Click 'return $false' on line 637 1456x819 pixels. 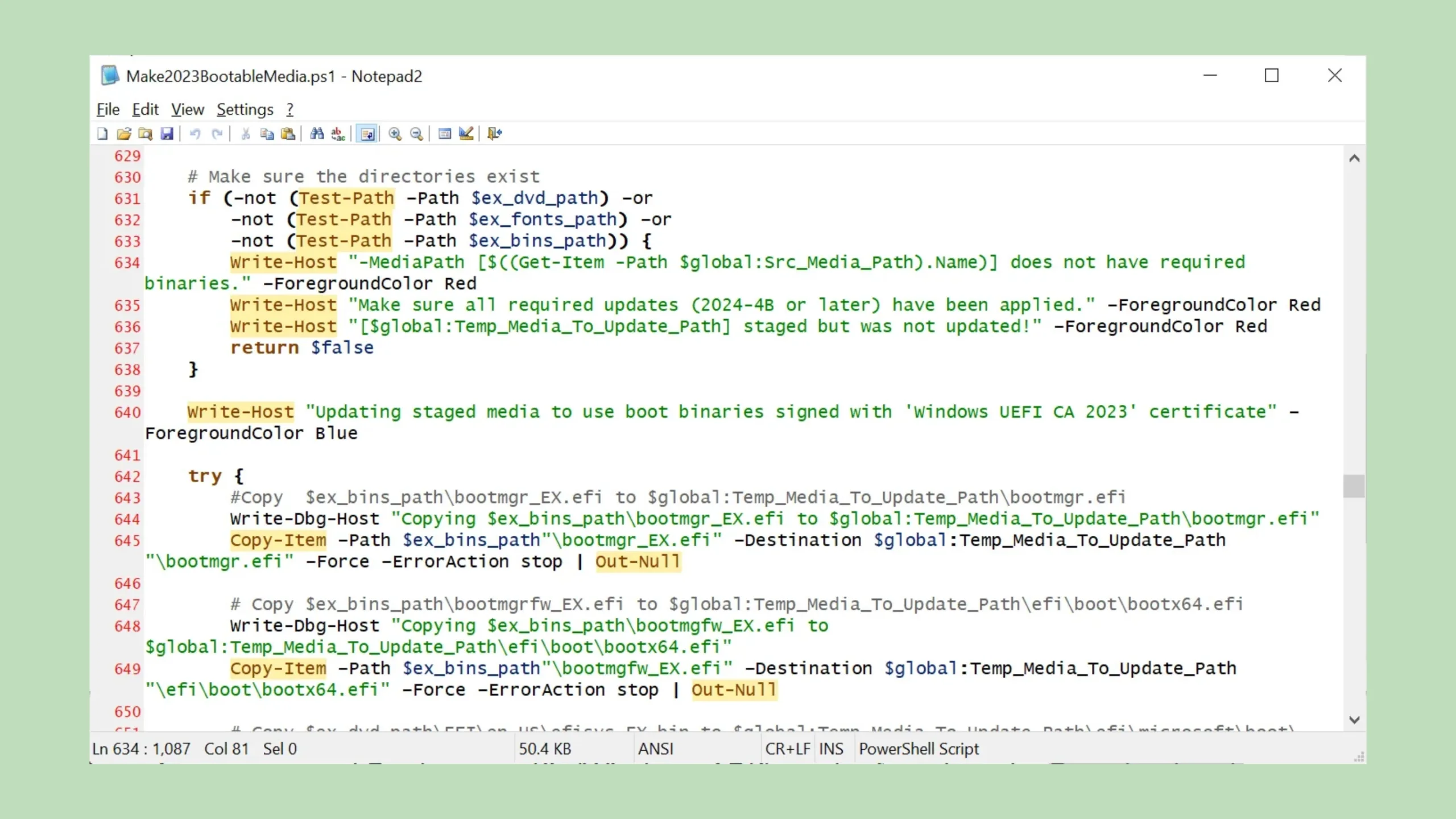point(302,348)
